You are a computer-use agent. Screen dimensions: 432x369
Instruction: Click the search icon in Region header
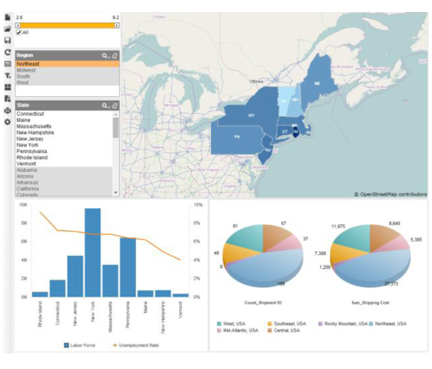[105, 55]
